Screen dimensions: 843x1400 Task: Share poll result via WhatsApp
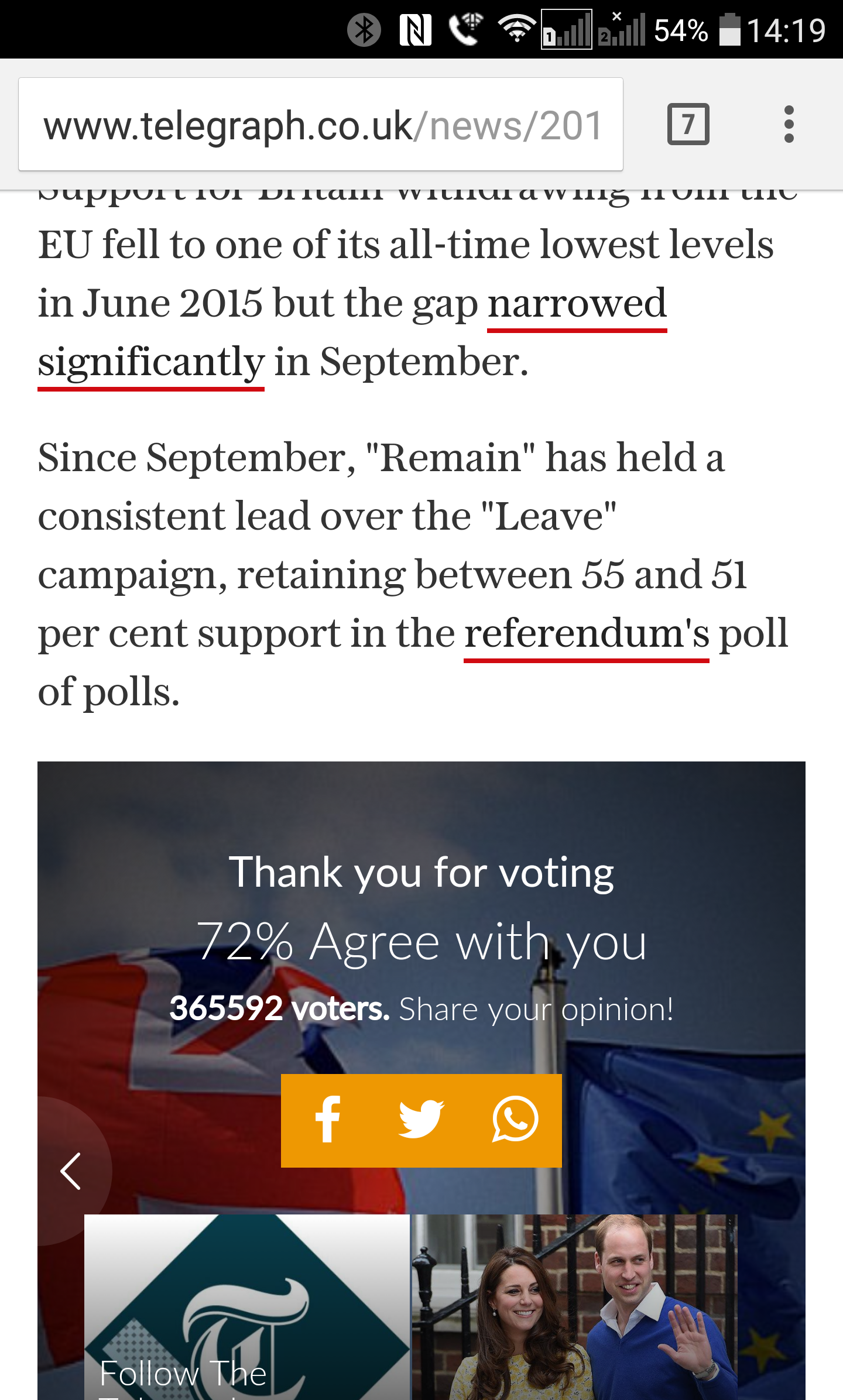tap(515, 1120)
